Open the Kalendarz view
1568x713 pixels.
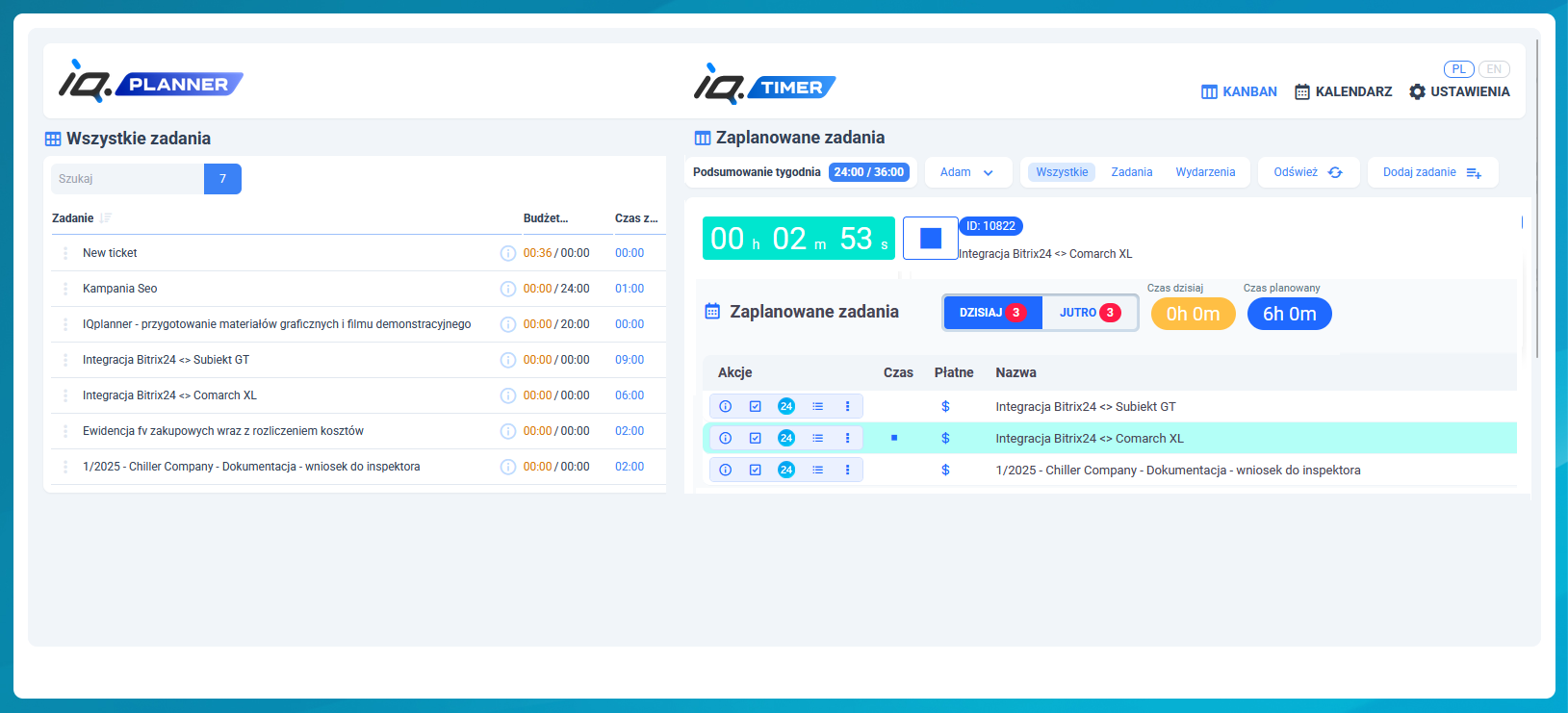(x=1343, y=91)
